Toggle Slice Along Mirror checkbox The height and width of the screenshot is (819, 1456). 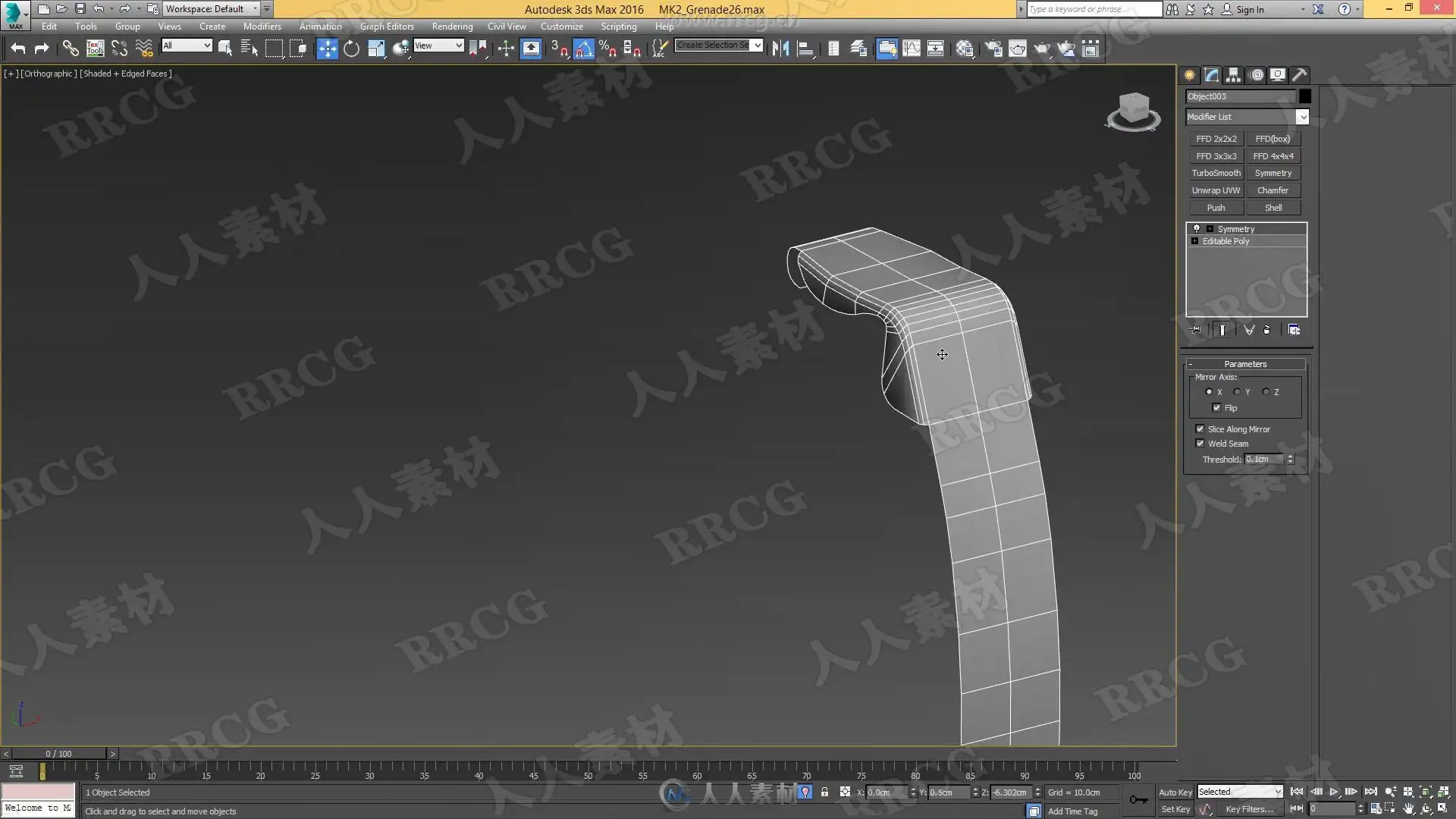tap(1200, 429)
